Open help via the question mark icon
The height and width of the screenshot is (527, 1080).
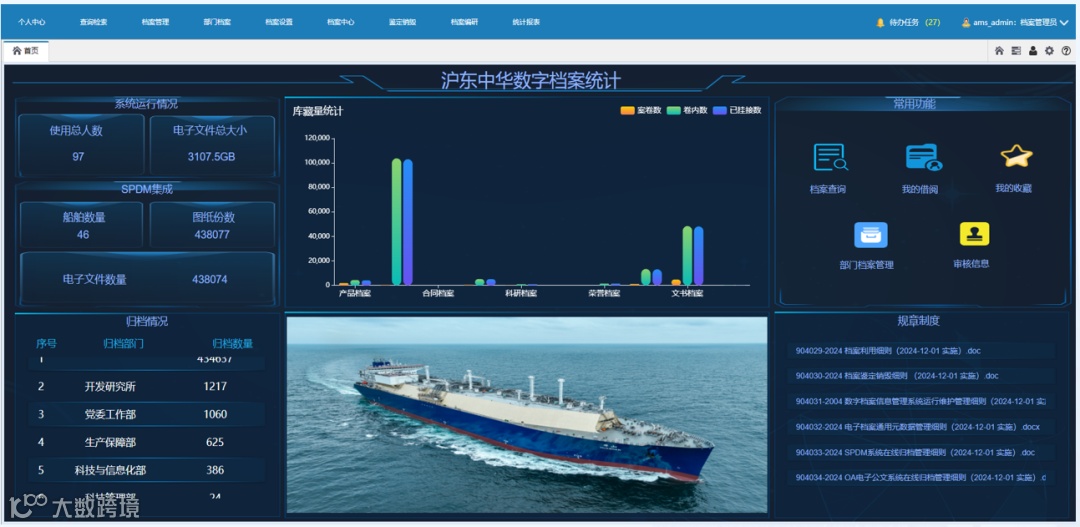point(1066,51)
